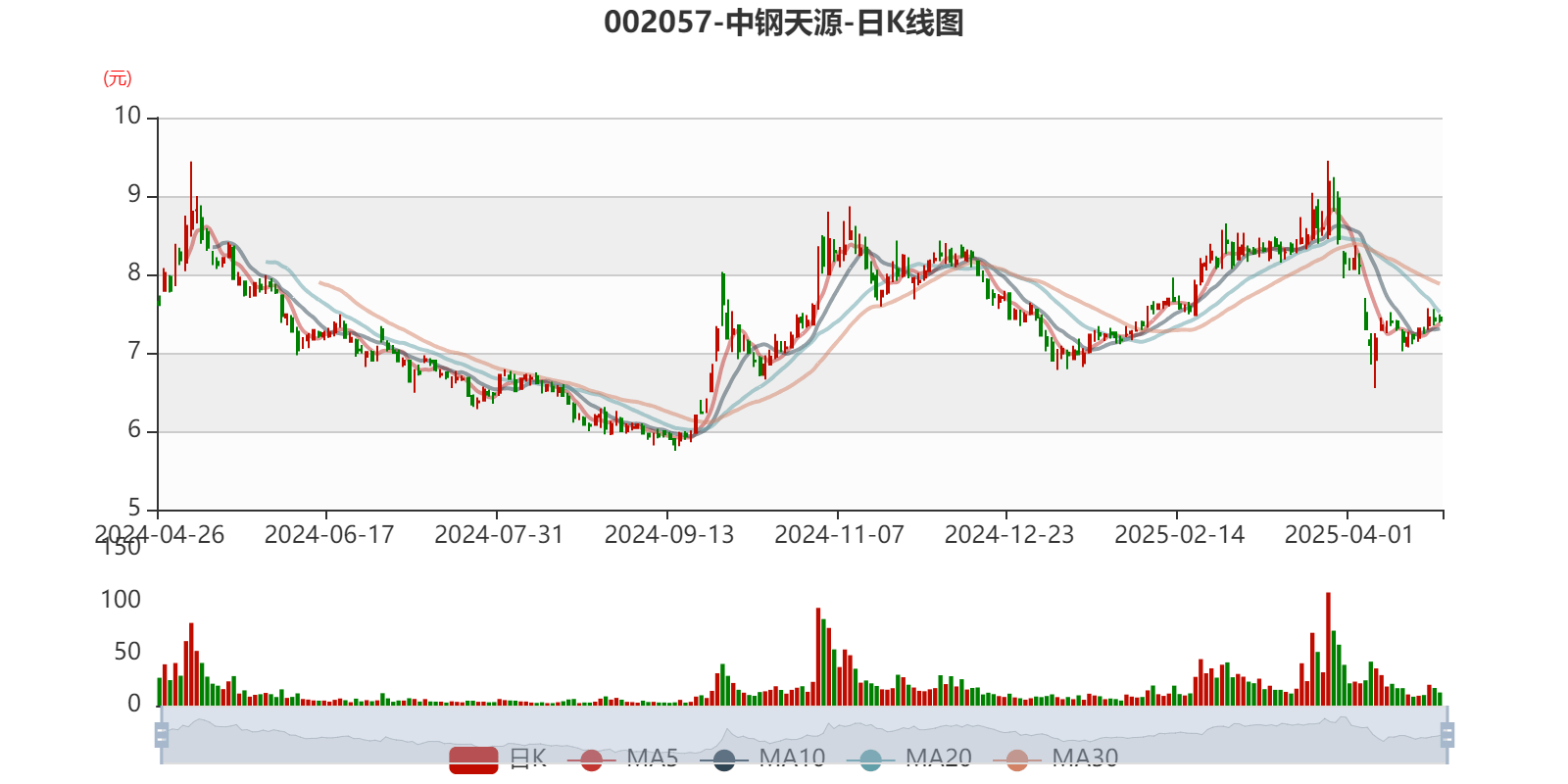Click the price axis label 10

point(127,116)
